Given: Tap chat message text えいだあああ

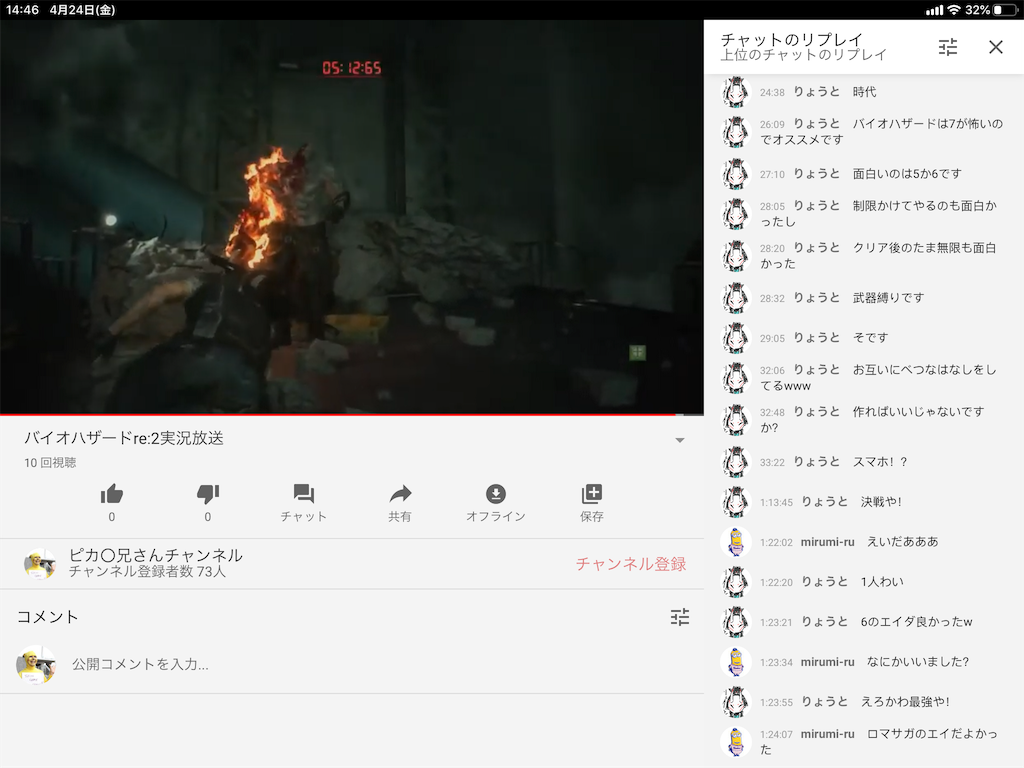Looking at the screenshot, I should tap(902, 541).
